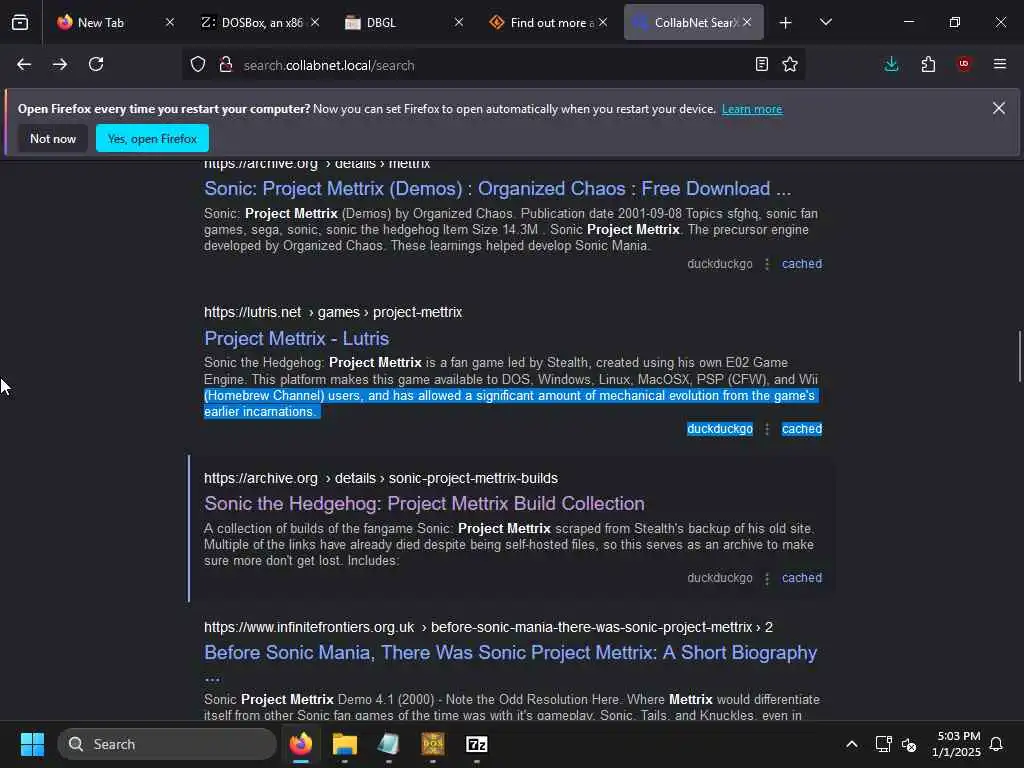Open Sonic: Project Mettrix (Demos) result
The width and height of the screenshot is (1024, 768).
(497, 189)
